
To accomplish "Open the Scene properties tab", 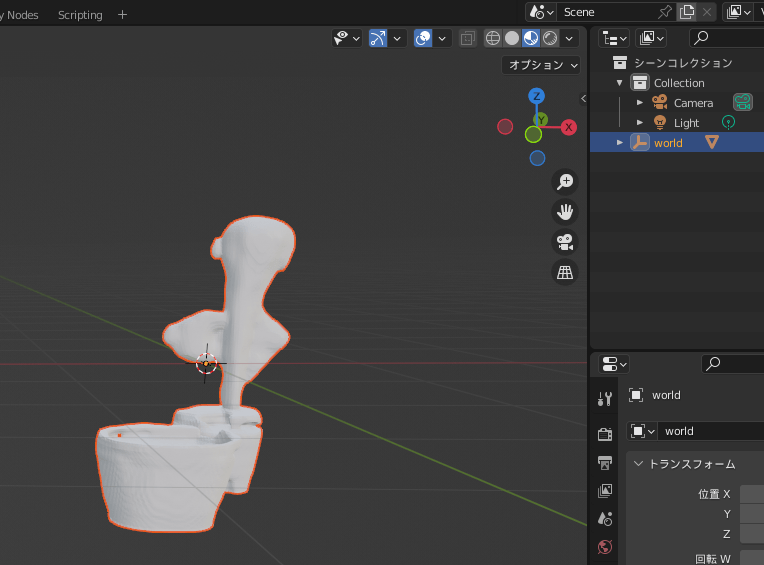I will coord(605,519).
